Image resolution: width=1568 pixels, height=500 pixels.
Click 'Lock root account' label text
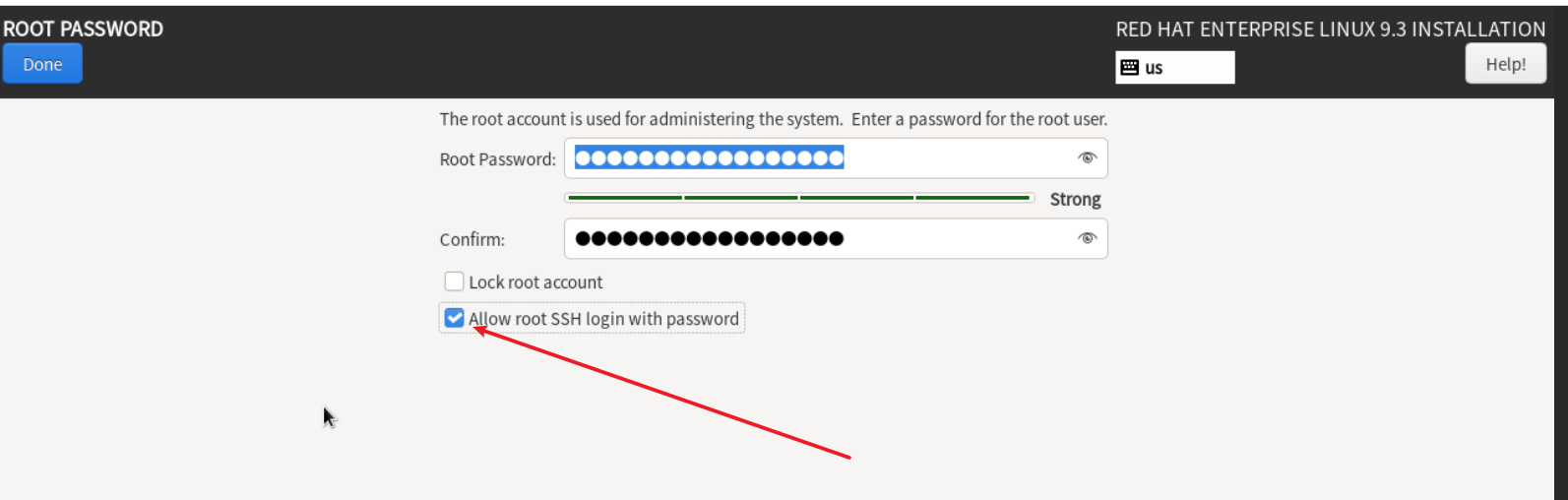tap(535, 282)
